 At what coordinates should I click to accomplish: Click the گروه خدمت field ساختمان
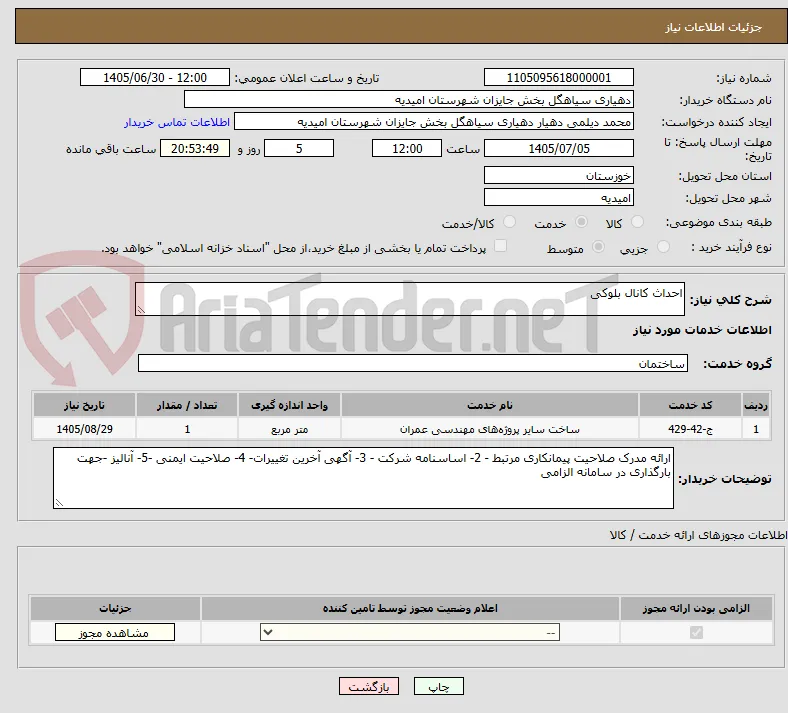coord(413,363)
